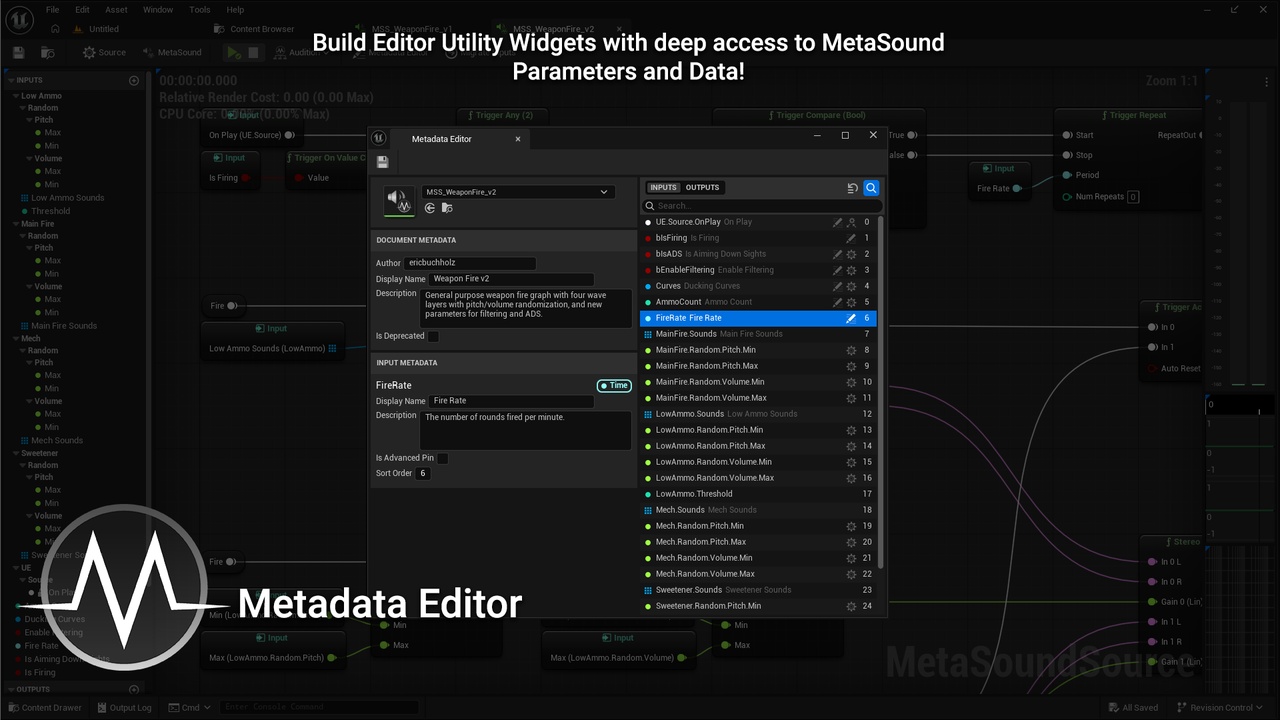Browse to asset with the folder search icon

(447, 208)
